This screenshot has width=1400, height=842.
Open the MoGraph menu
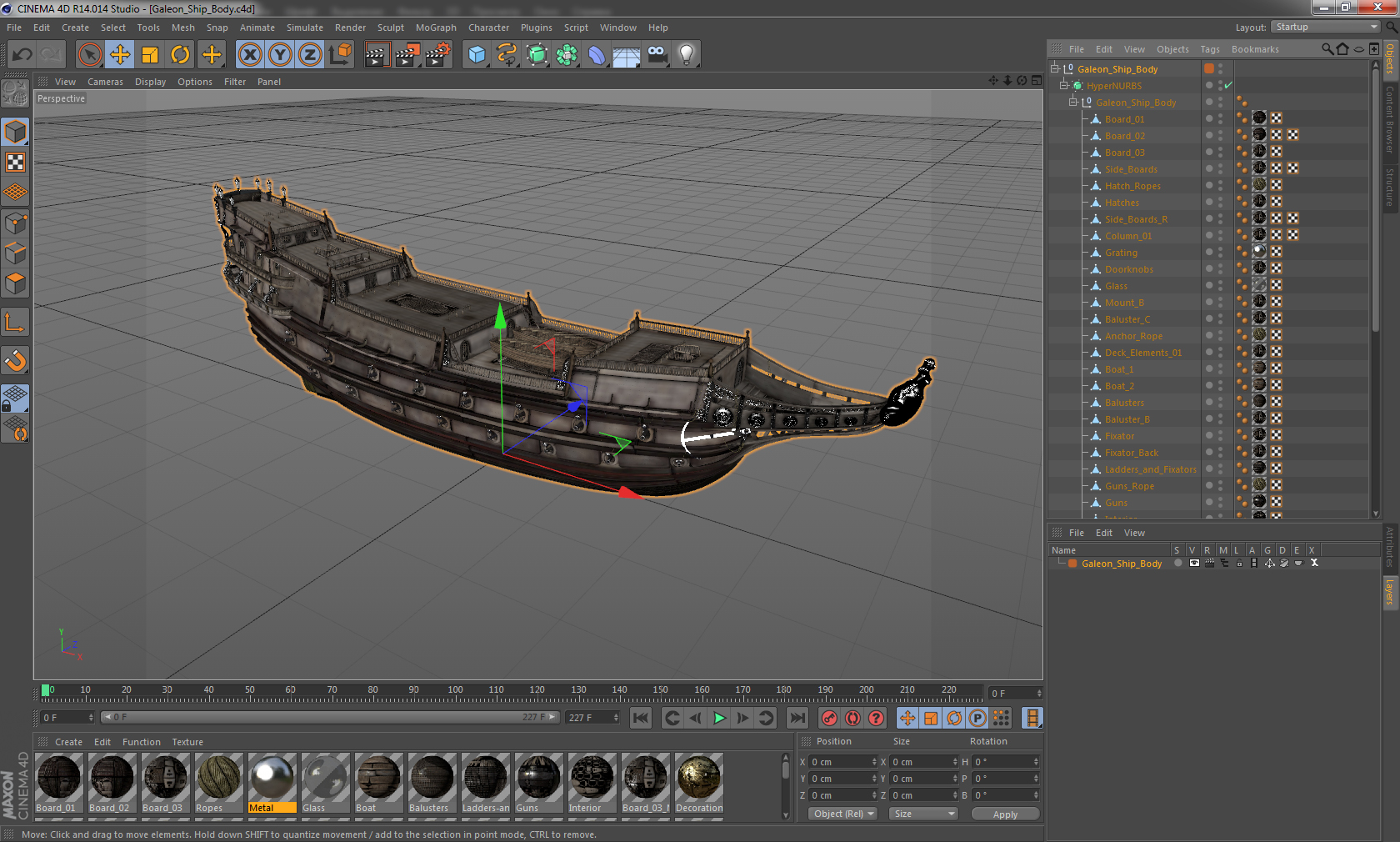pyautogui.click(x=436, y=28)
